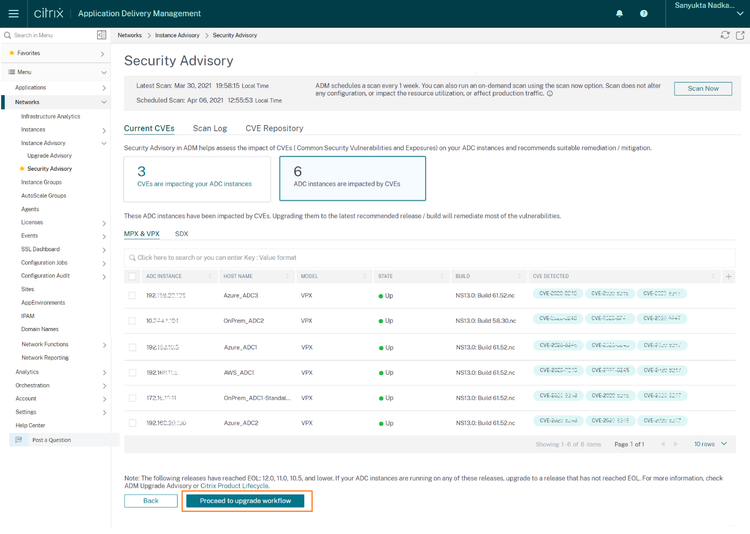Open the Citrix Product Lifecycle link
Viewport: 750px width, 534px height.
pyautogui.click(x=234, y=486)
